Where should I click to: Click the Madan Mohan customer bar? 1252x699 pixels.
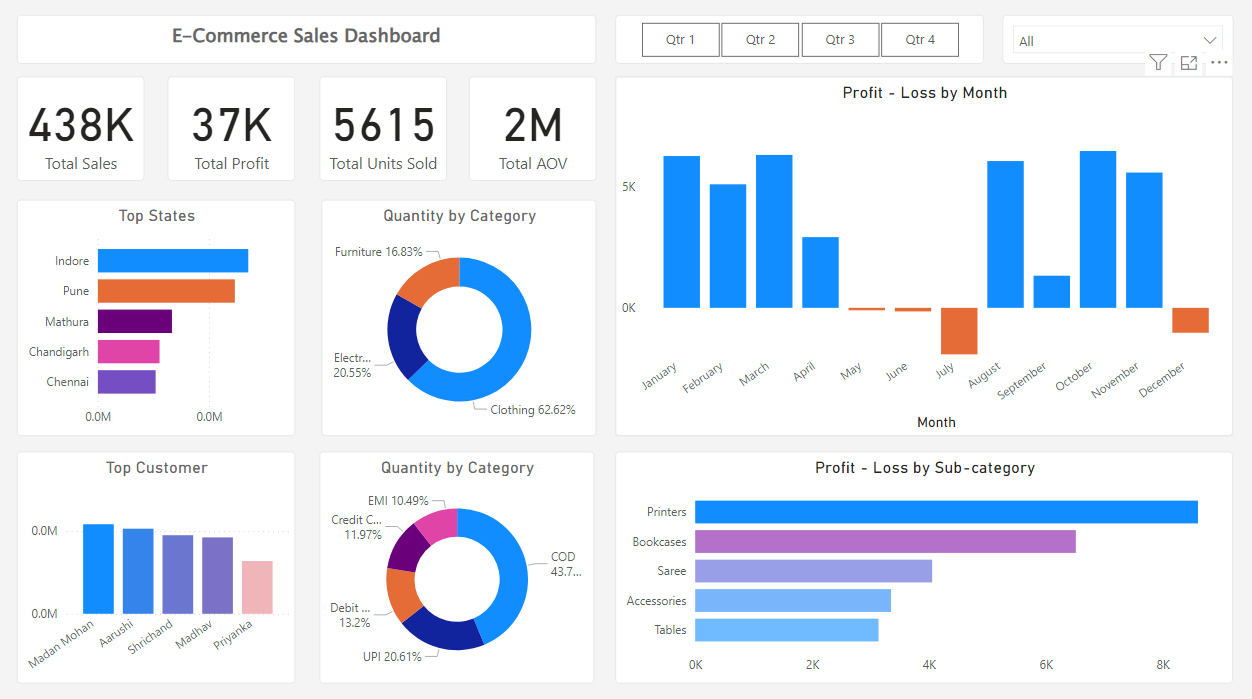[98, 569]
